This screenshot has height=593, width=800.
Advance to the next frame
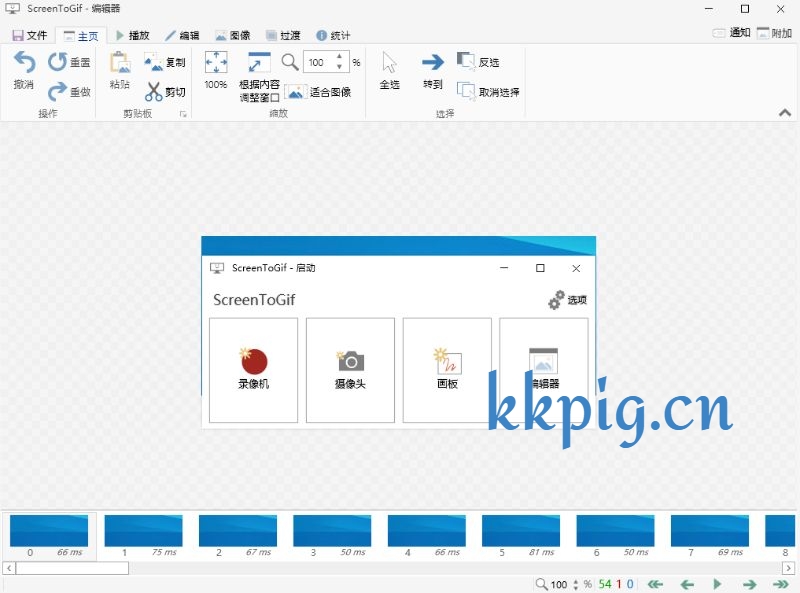click(x=749, y=584)
